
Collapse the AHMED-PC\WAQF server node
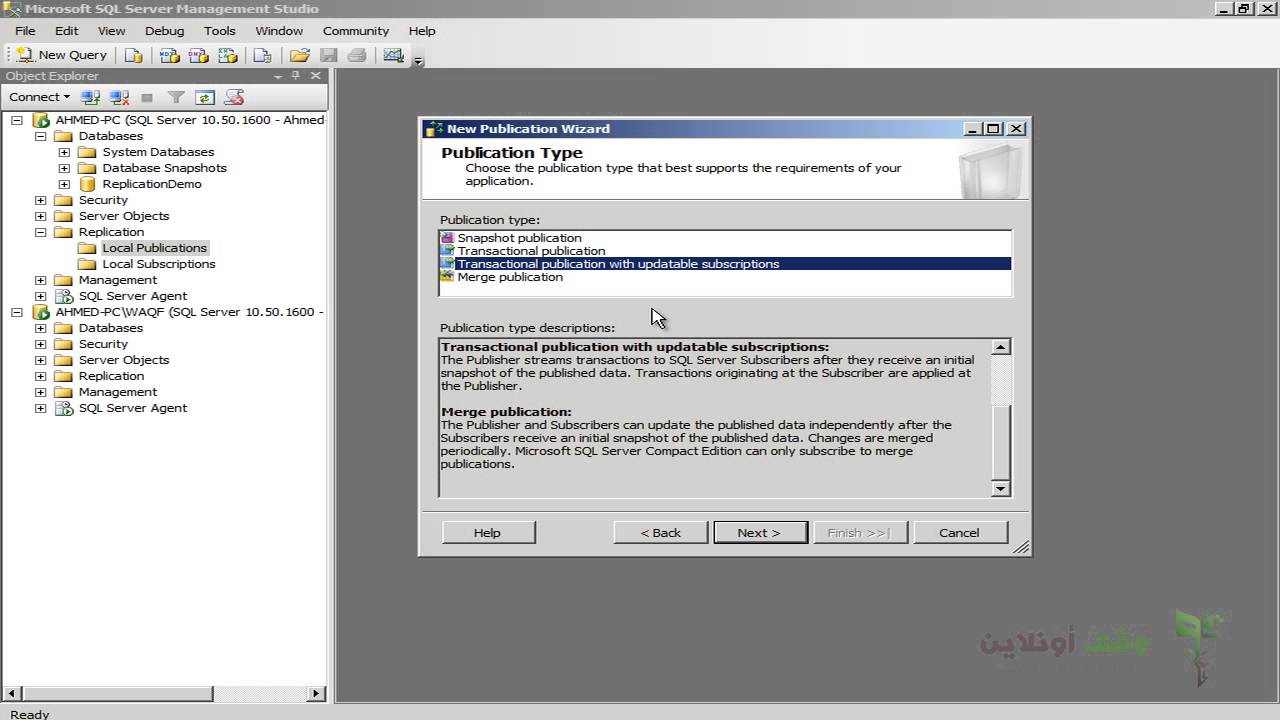17,312
